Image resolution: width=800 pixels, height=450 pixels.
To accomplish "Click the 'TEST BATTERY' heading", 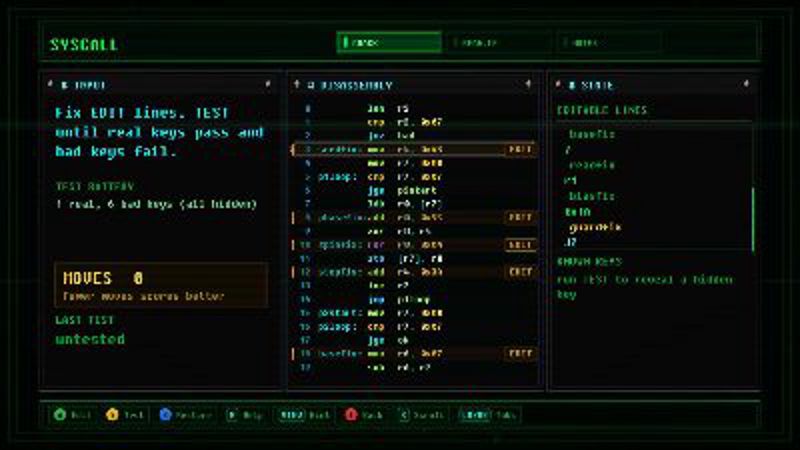I will 95,186.
